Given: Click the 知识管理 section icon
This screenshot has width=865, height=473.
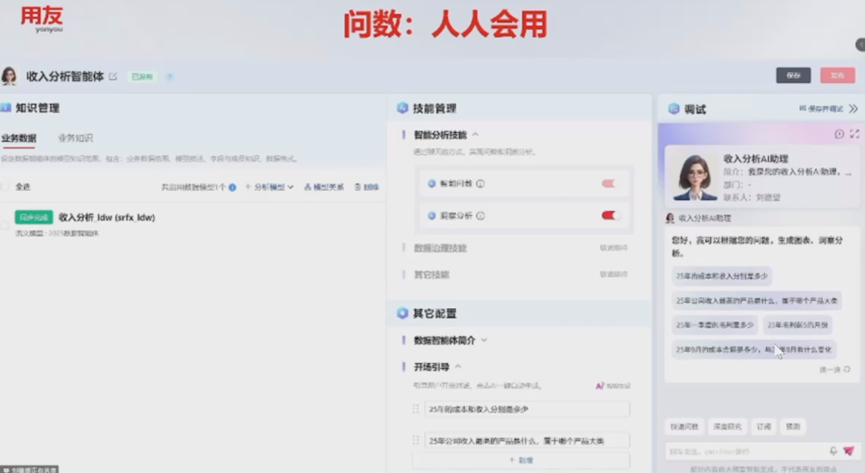Looking at the screenshot, I should [6, 108].
